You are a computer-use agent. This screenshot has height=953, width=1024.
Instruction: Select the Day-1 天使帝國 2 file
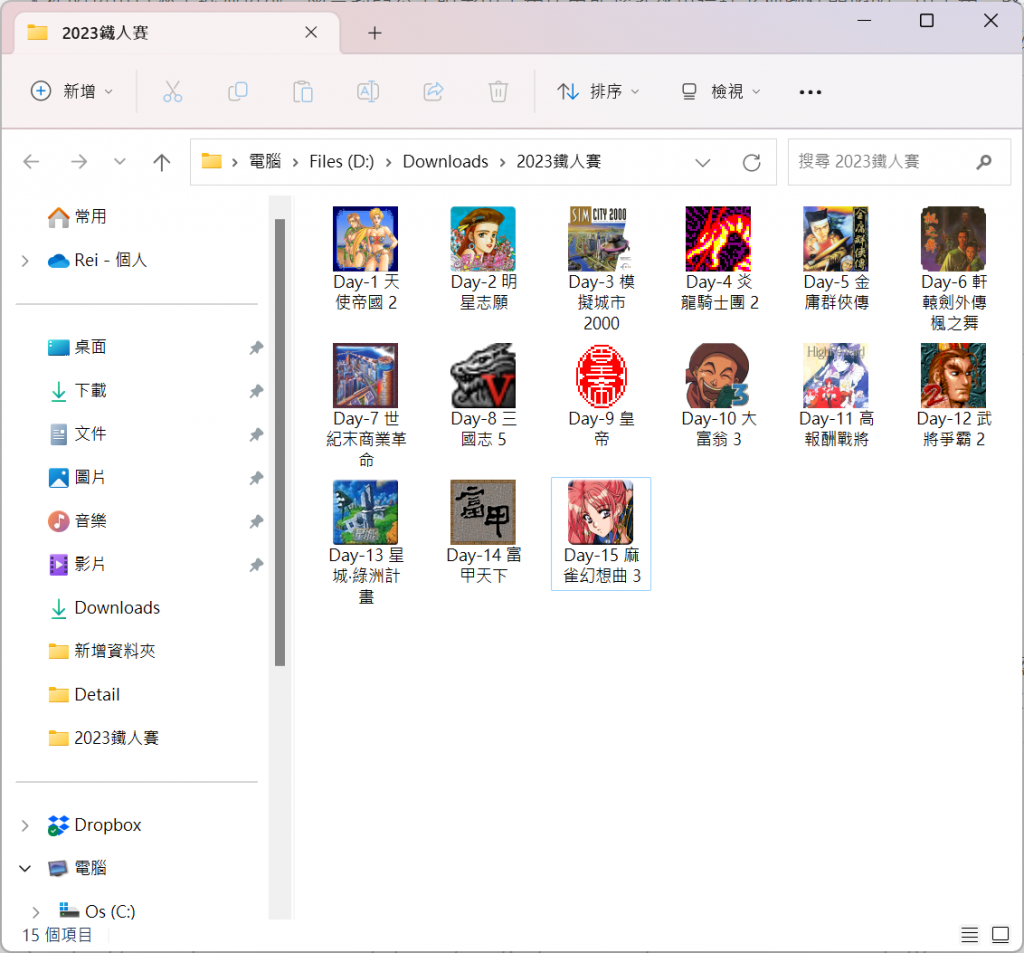(x=366, y=259)
